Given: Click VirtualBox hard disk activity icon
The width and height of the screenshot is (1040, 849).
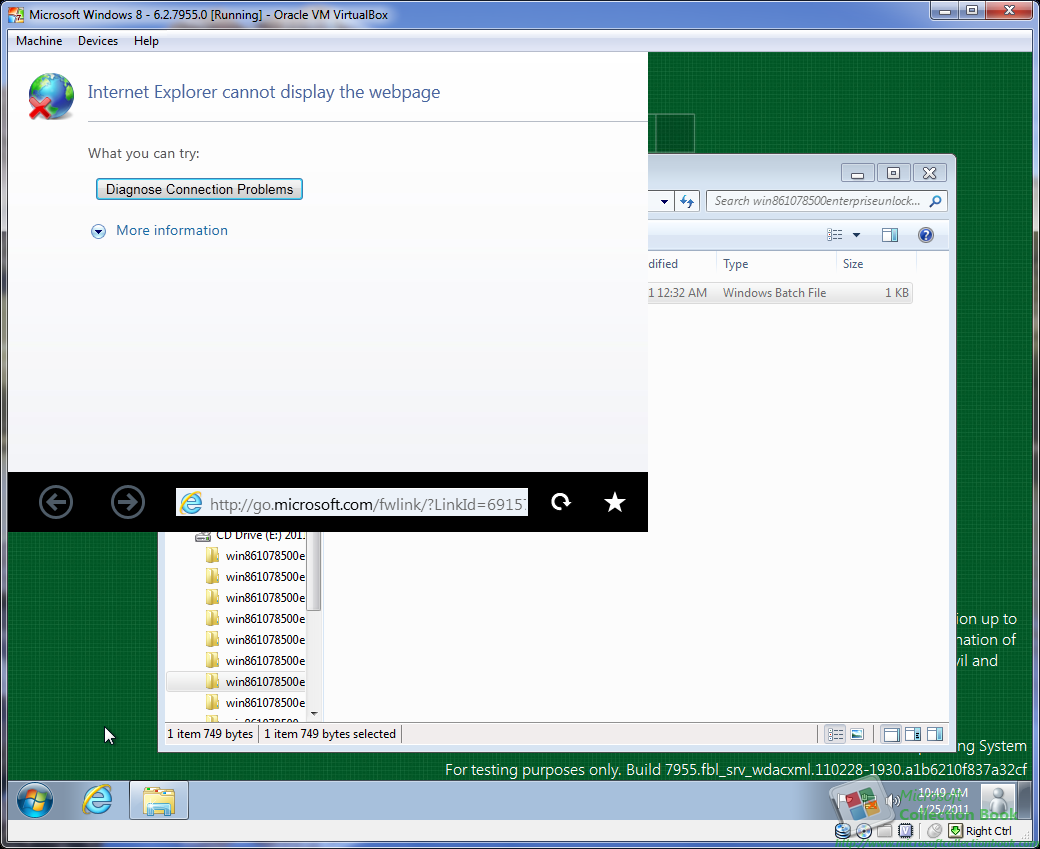Looking at the screenshot, I should 842,831.
